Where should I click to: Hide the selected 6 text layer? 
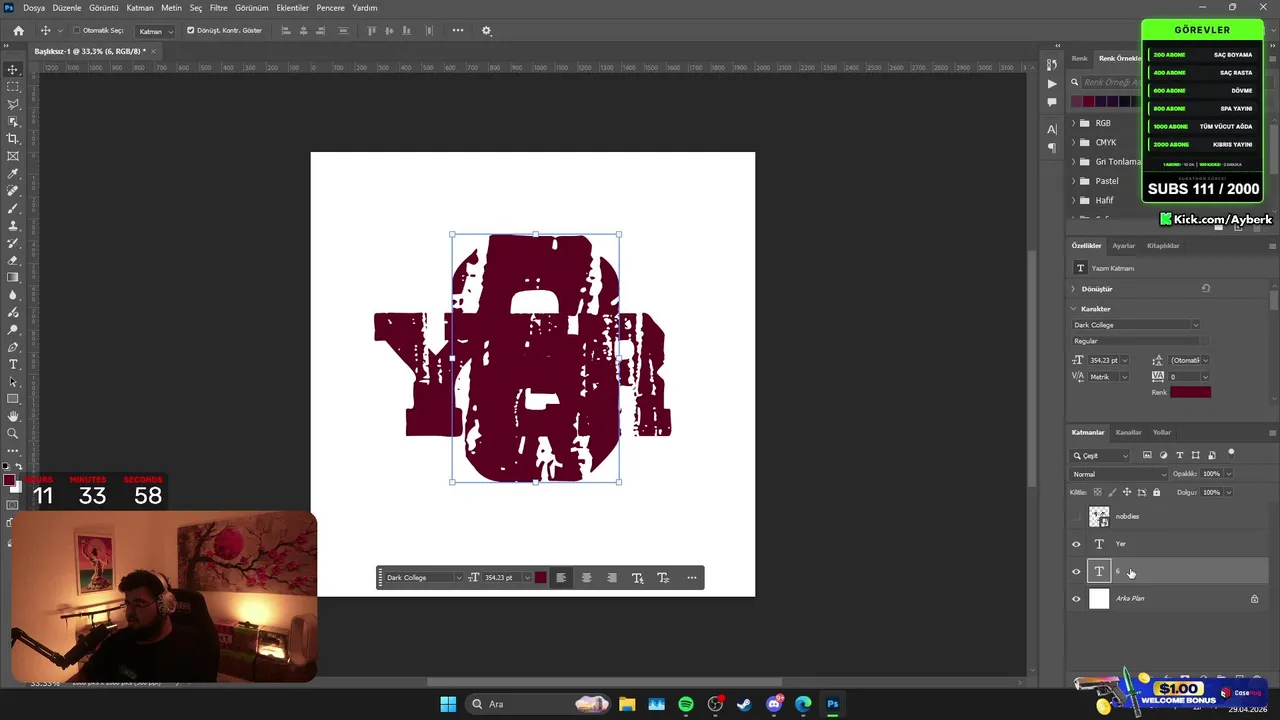(1076, 572)
